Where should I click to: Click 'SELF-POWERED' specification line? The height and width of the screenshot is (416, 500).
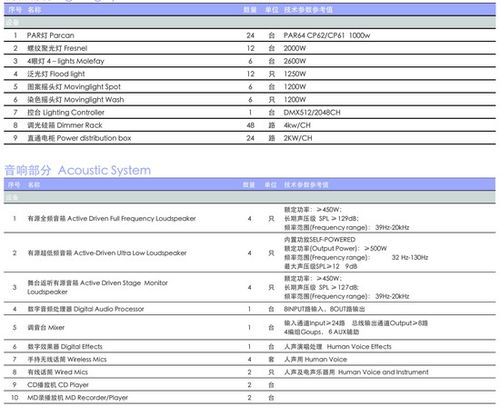pyautogui.click(x=320, y=240)
